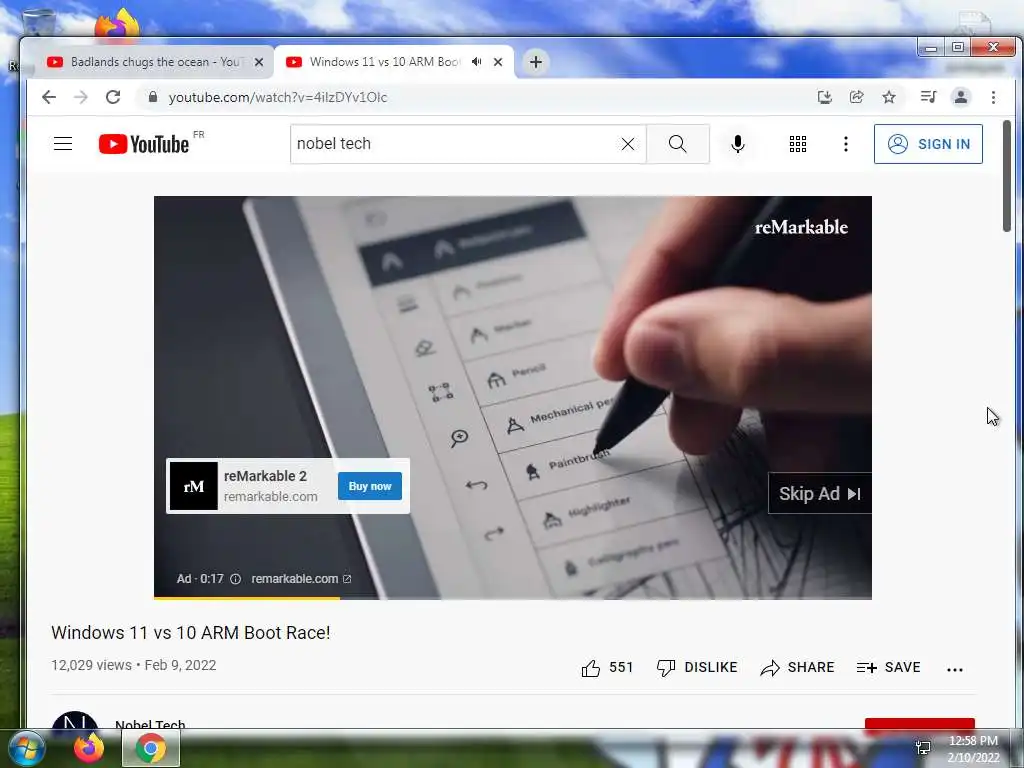Click the rM advertiser logo
1024x768 pixels.
click(193, 486)
